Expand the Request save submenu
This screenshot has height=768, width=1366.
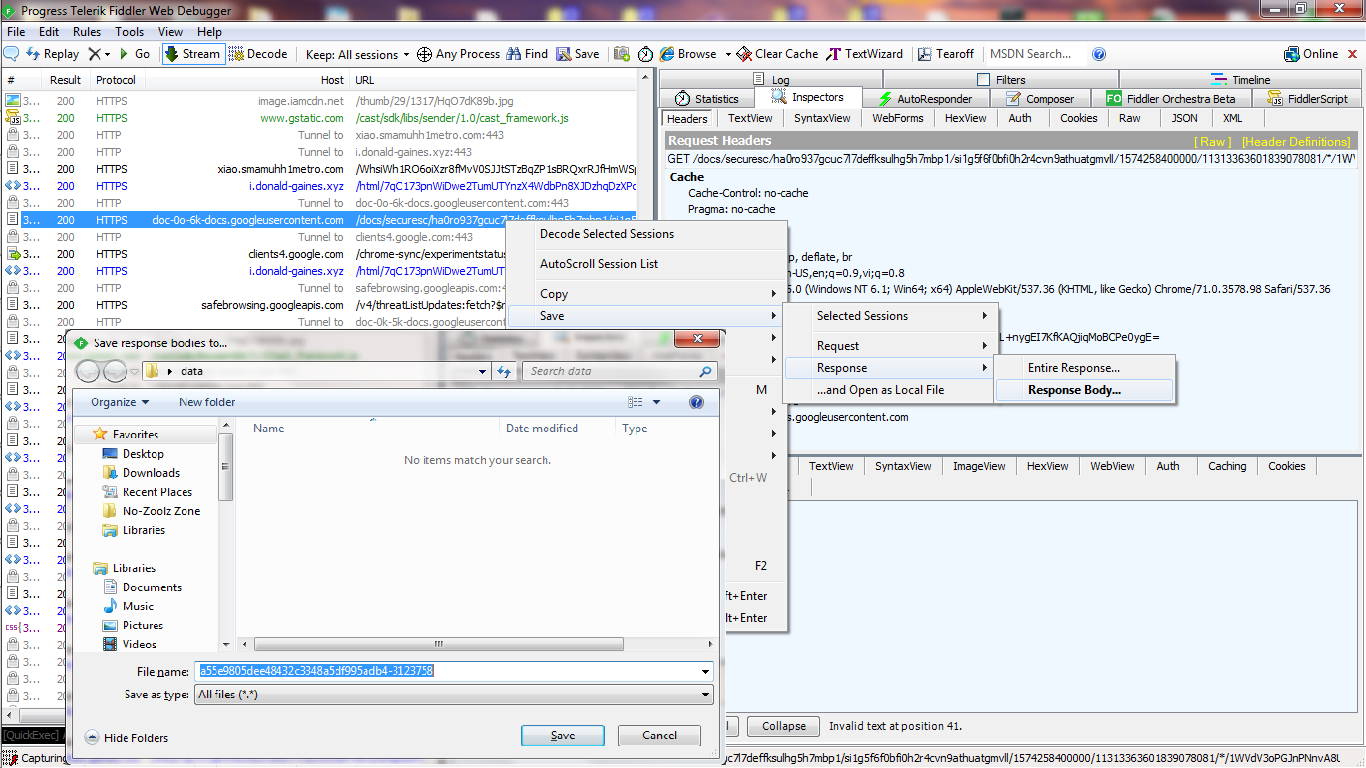click(x=890, y=346)
